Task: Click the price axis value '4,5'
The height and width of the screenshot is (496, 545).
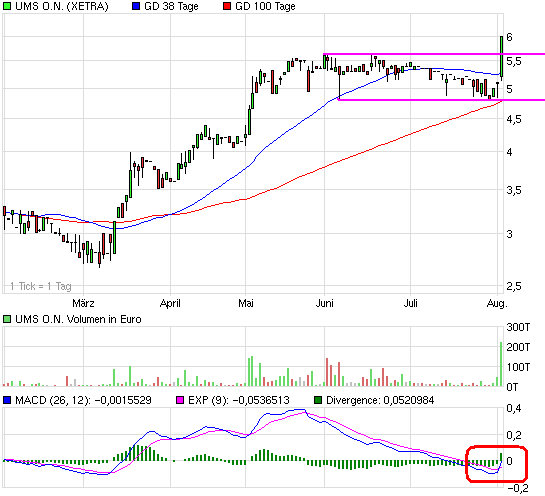Action: pos(514,119)
